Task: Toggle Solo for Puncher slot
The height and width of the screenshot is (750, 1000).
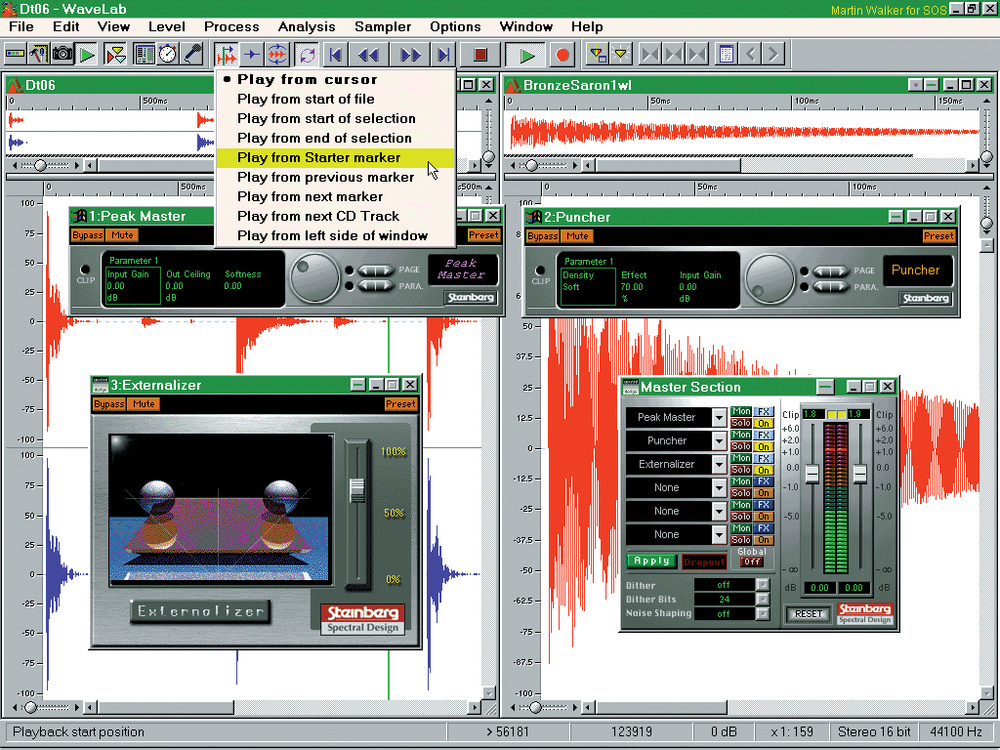Action: 740,446
